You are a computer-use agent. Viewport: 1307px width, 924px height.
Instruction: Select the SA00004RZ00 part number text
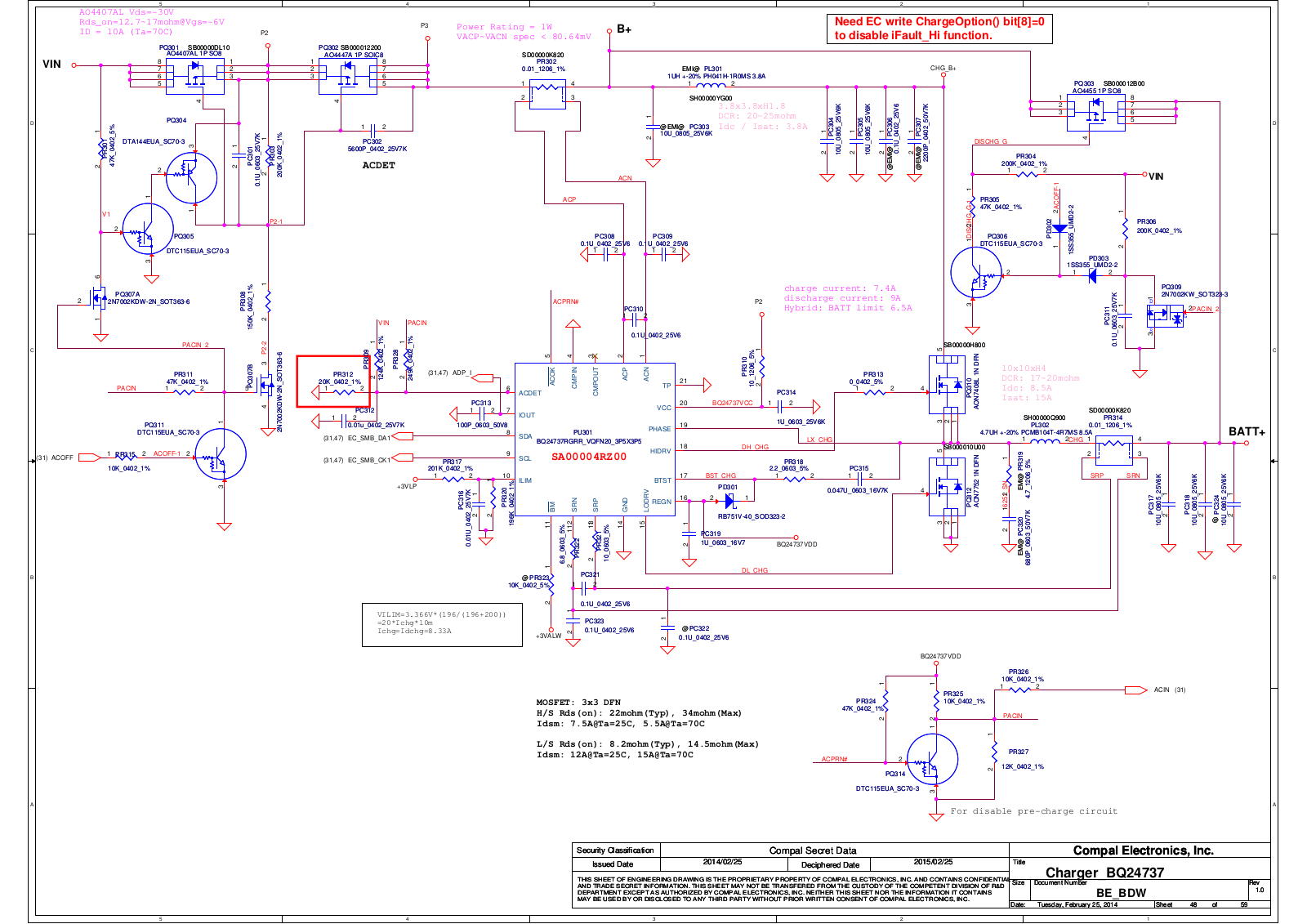(x=589, y=458)
